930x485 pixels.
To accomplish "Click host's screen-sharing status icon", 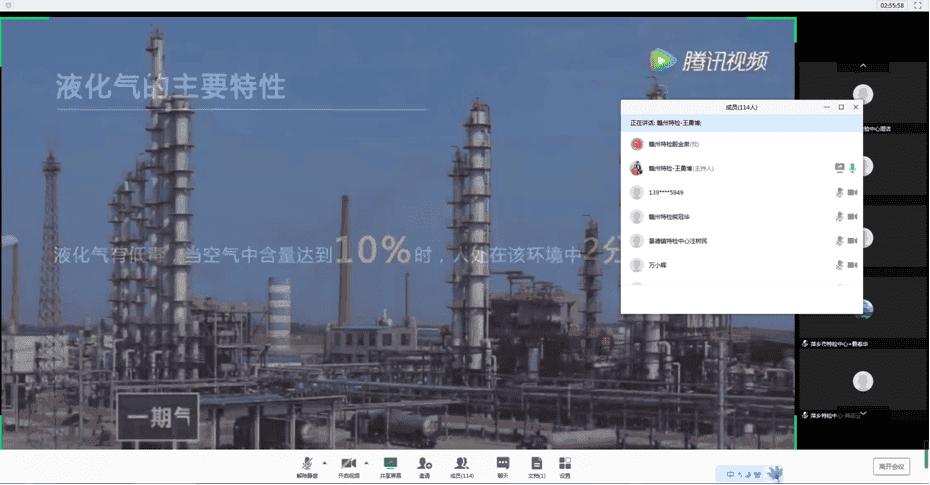I will [839, 168].
